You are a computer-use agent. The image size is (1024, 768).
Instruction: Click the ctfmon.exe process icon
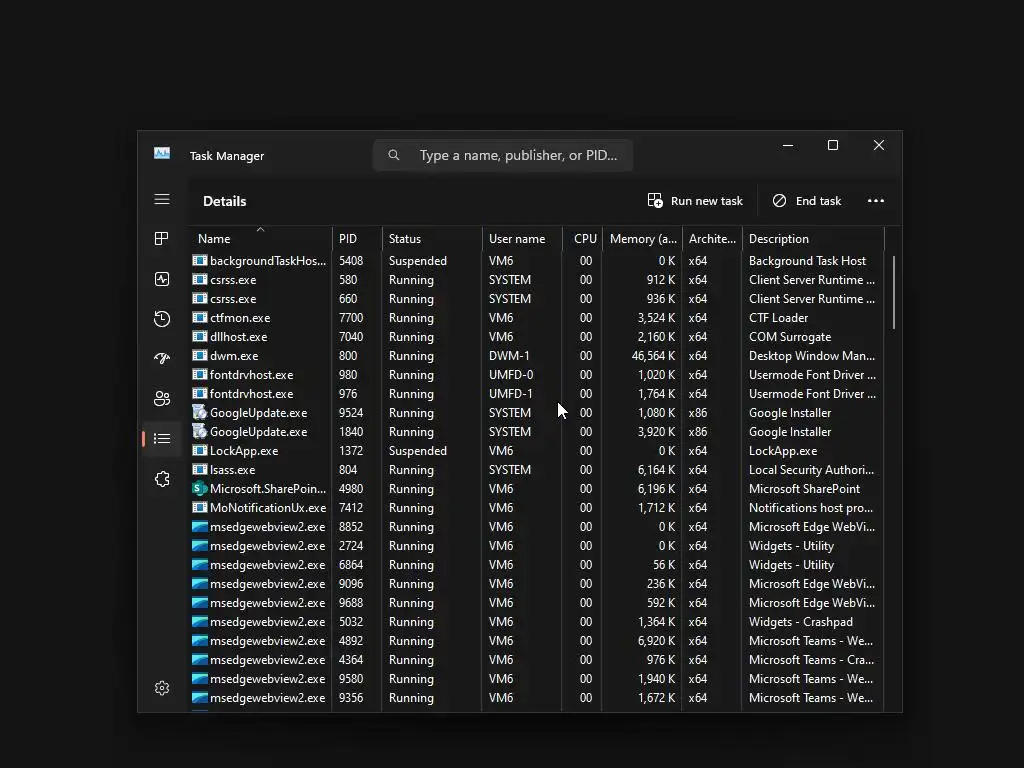click(200, 317)
